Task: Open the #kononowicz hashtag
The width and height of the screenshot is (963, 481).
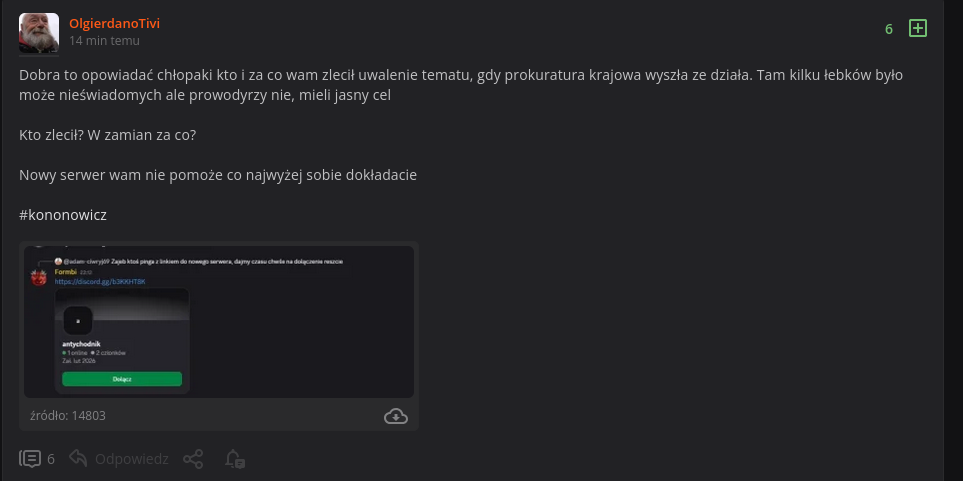Action: click(63, 215)
